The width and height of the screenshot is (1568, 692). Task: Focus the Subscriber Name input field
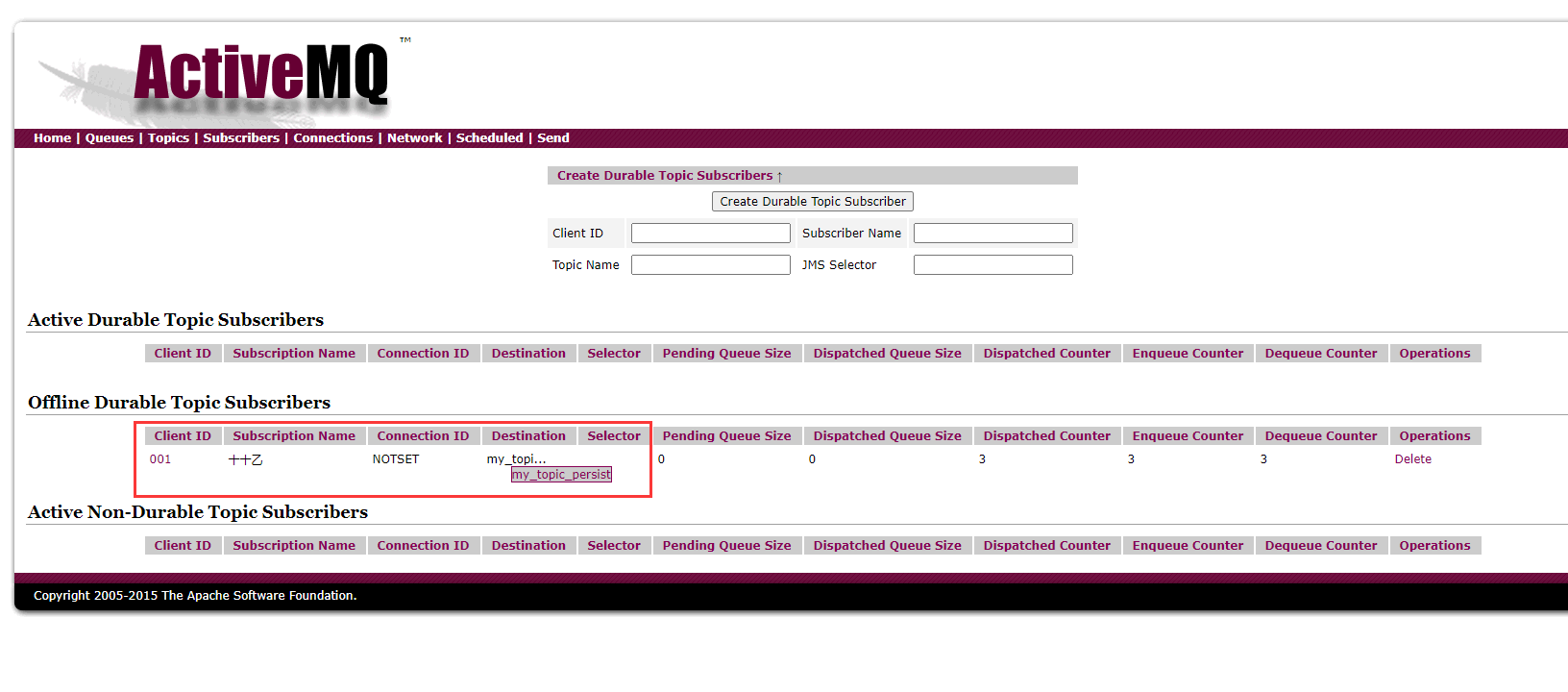993,234
